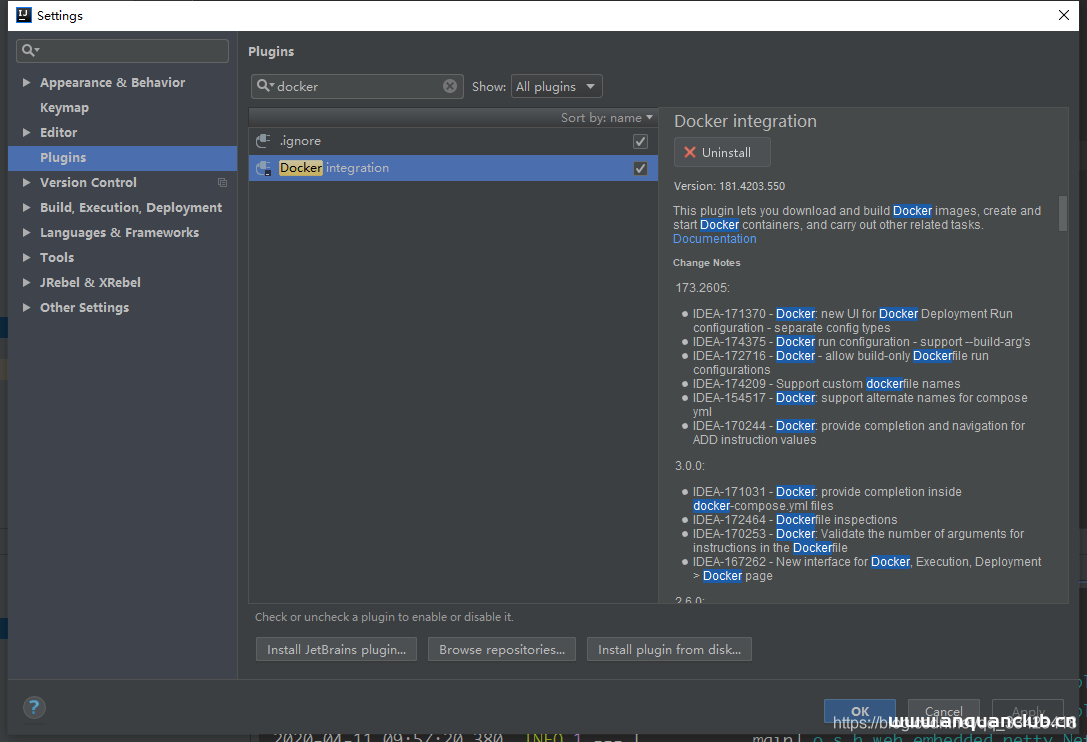Click the JRebel & XRebel label
This screenshot has width=1087, height=742.
coord(90,282)
